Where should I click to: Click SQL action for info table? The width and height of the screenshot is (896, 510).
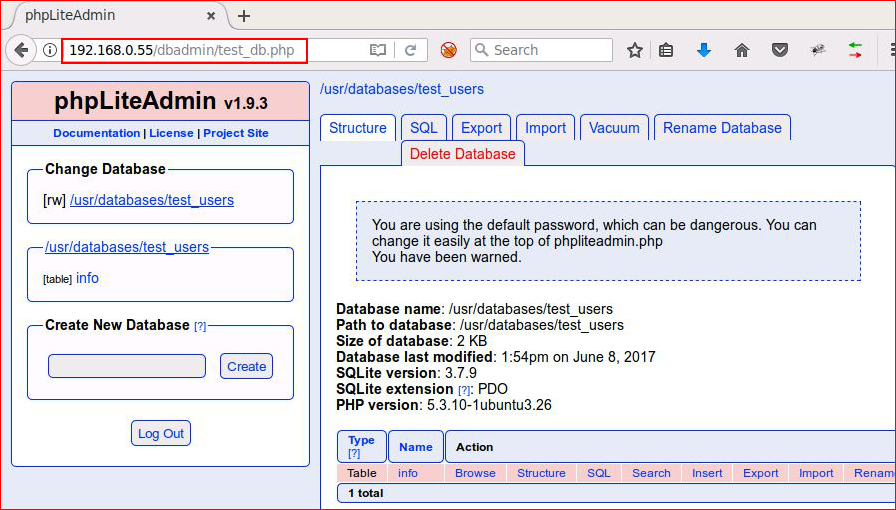tap(599, 473)
